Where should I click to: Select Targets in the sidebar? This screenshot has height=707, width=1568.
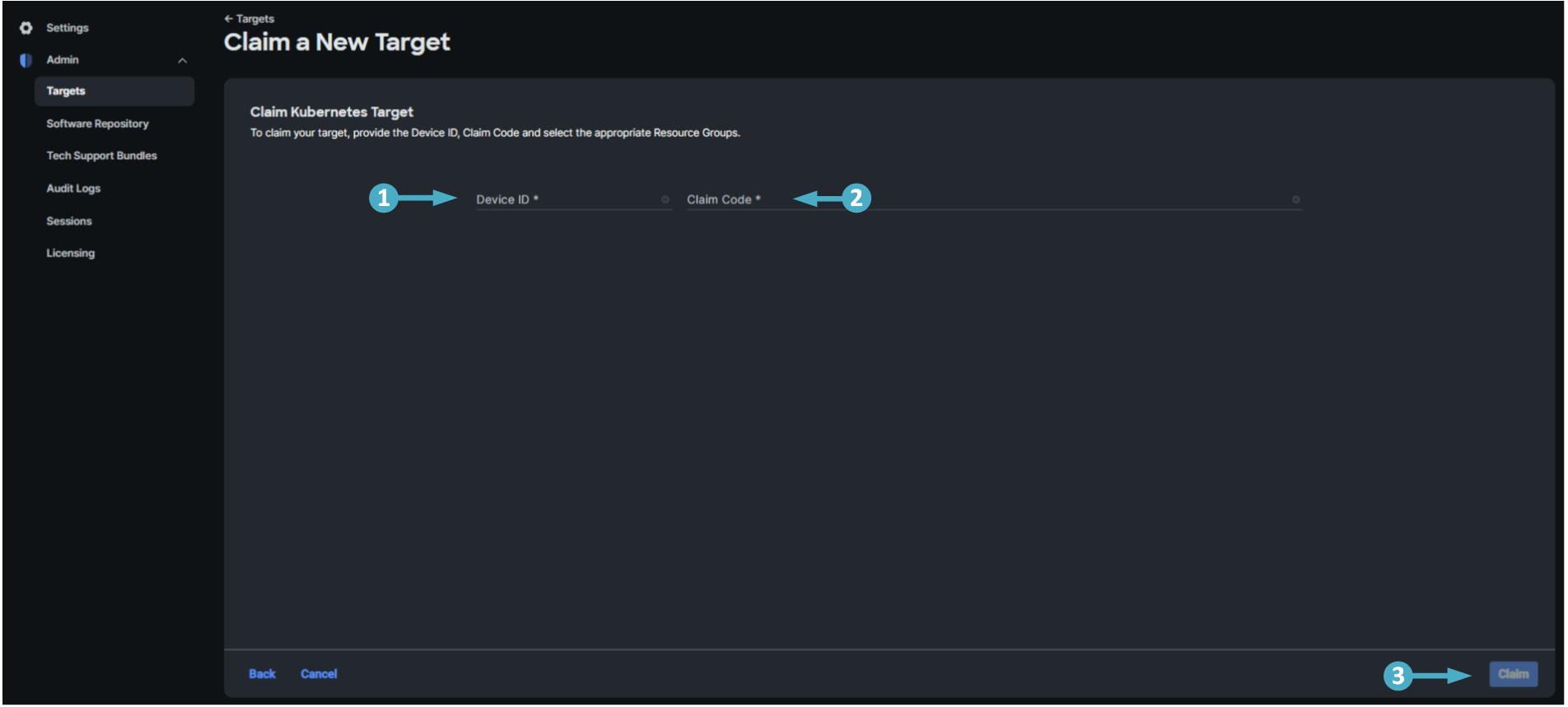[x=66, y=91]
